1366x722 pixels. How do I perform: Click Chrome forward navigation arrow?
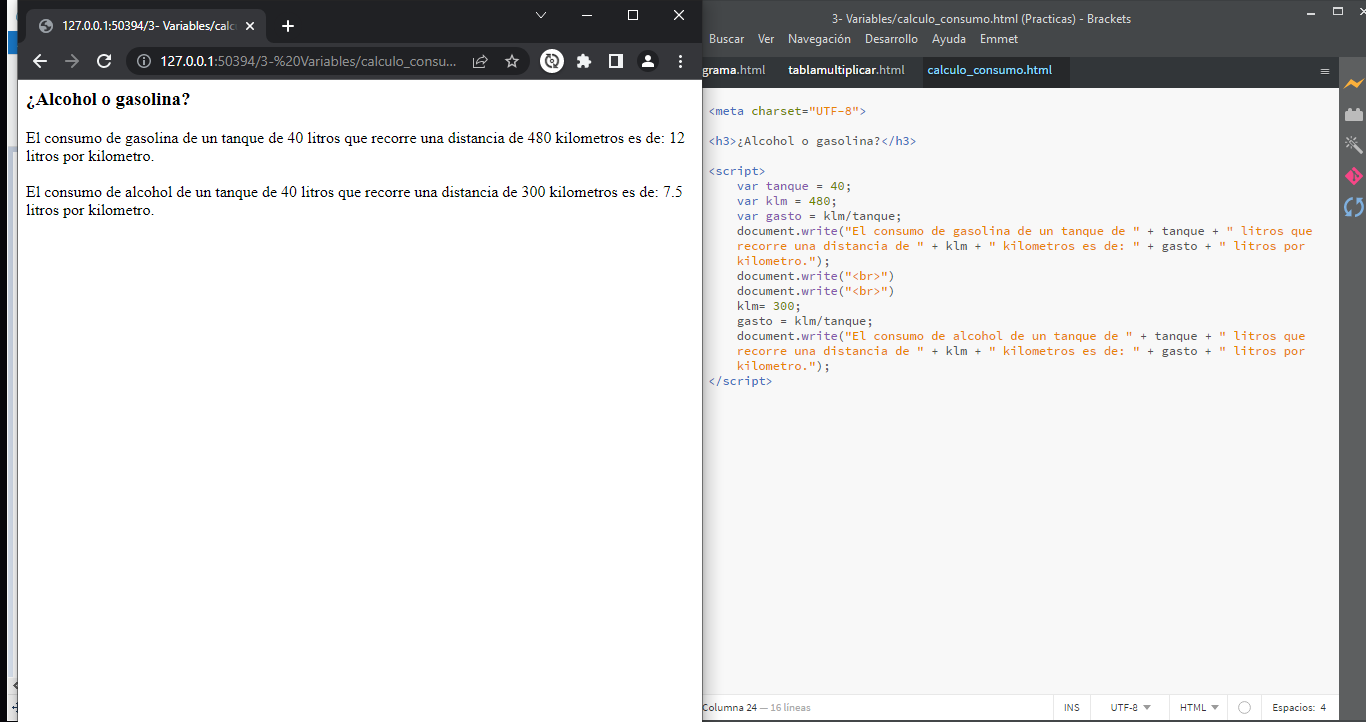(x=71, y=61)
